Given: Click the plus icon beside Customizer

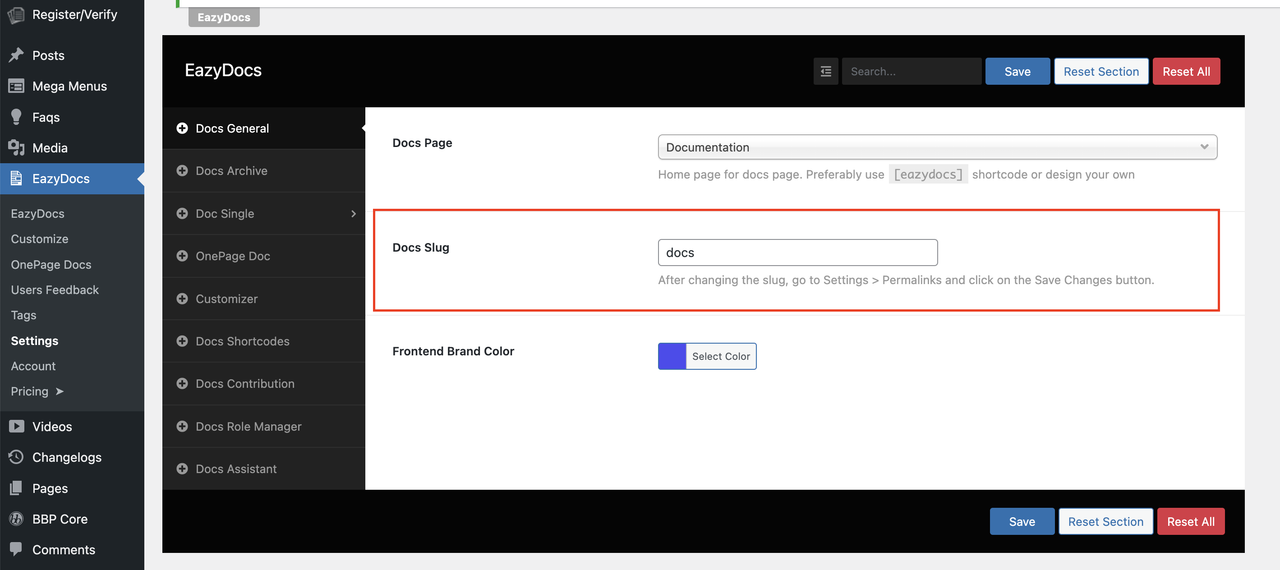Looking at the screenshot, I should pos(182,298).
